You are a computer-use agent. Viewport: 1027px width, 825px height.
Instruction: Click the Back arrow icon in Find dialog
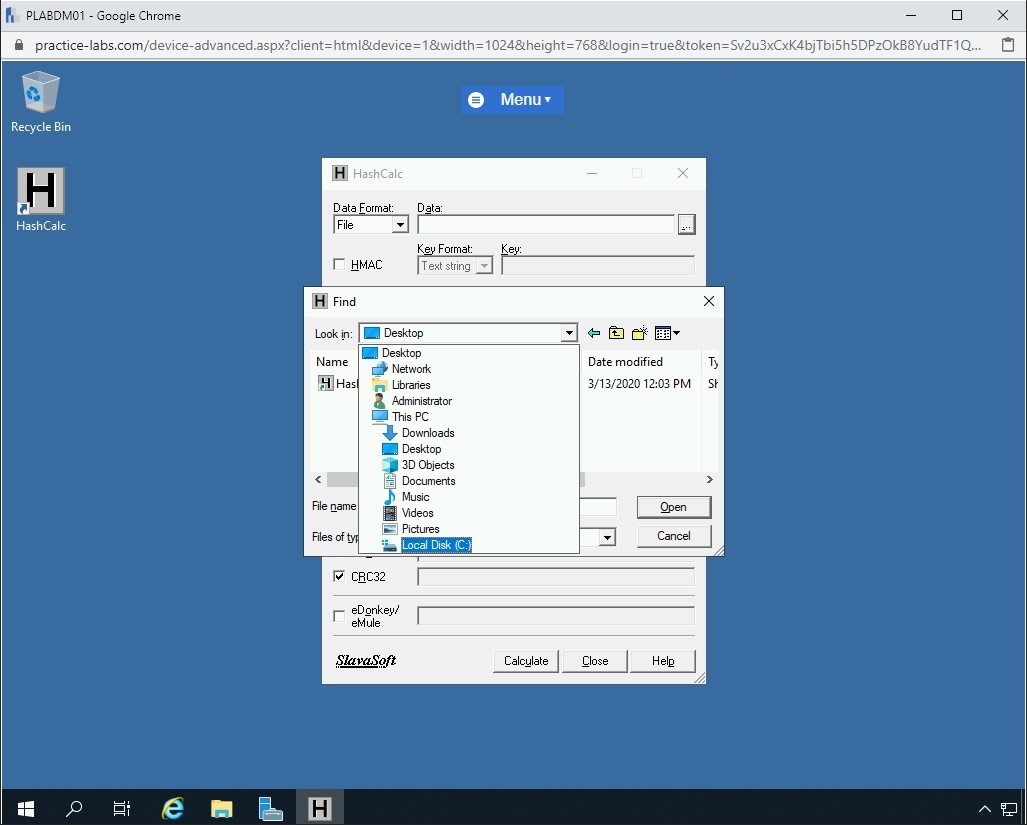click(594, 333)
